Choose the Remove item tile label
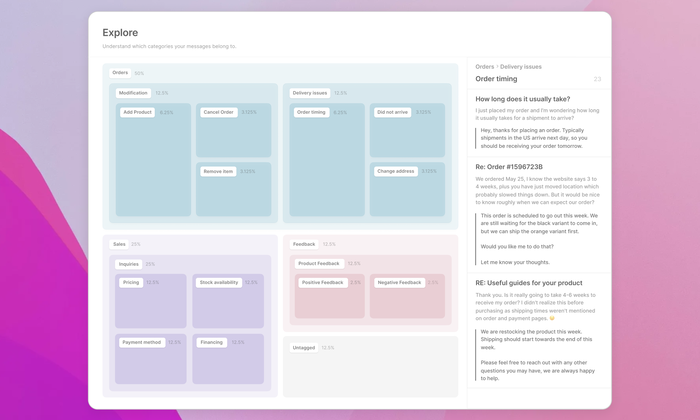 (x=218, y=171)
